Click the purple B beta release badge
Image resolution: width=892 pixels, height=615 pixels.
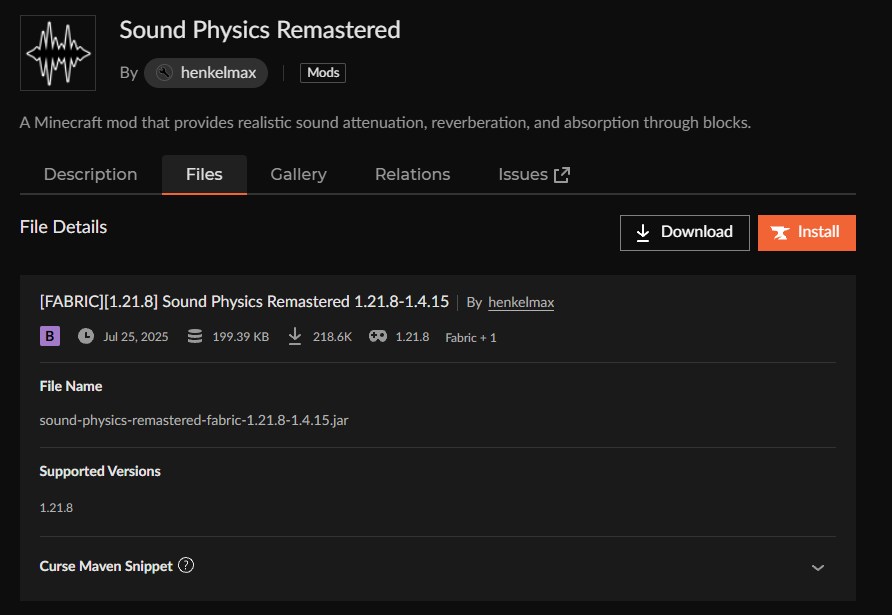50,337
